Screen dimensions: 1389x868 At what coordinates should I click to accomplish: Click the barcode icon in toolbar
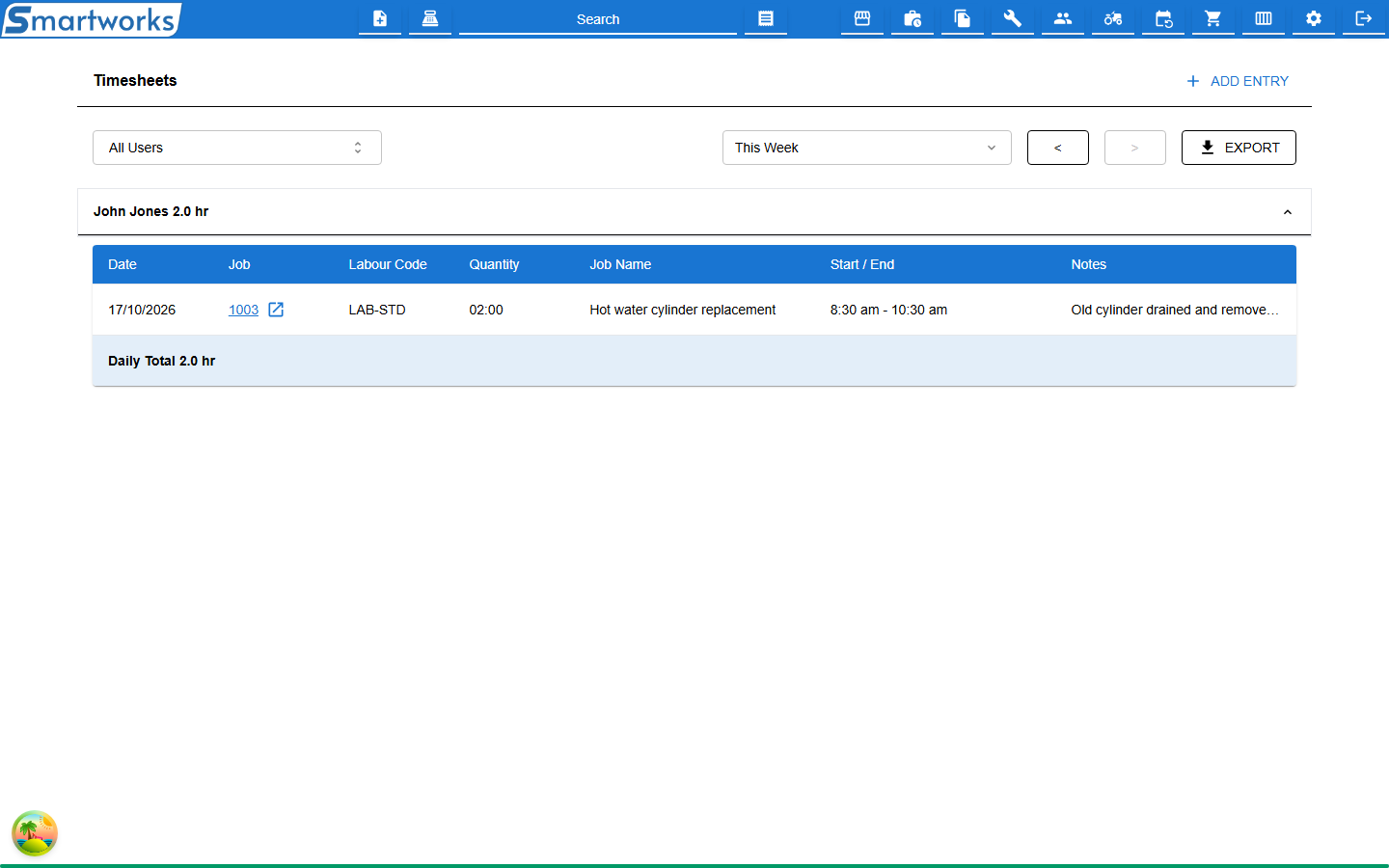(x=1264, y=18)
